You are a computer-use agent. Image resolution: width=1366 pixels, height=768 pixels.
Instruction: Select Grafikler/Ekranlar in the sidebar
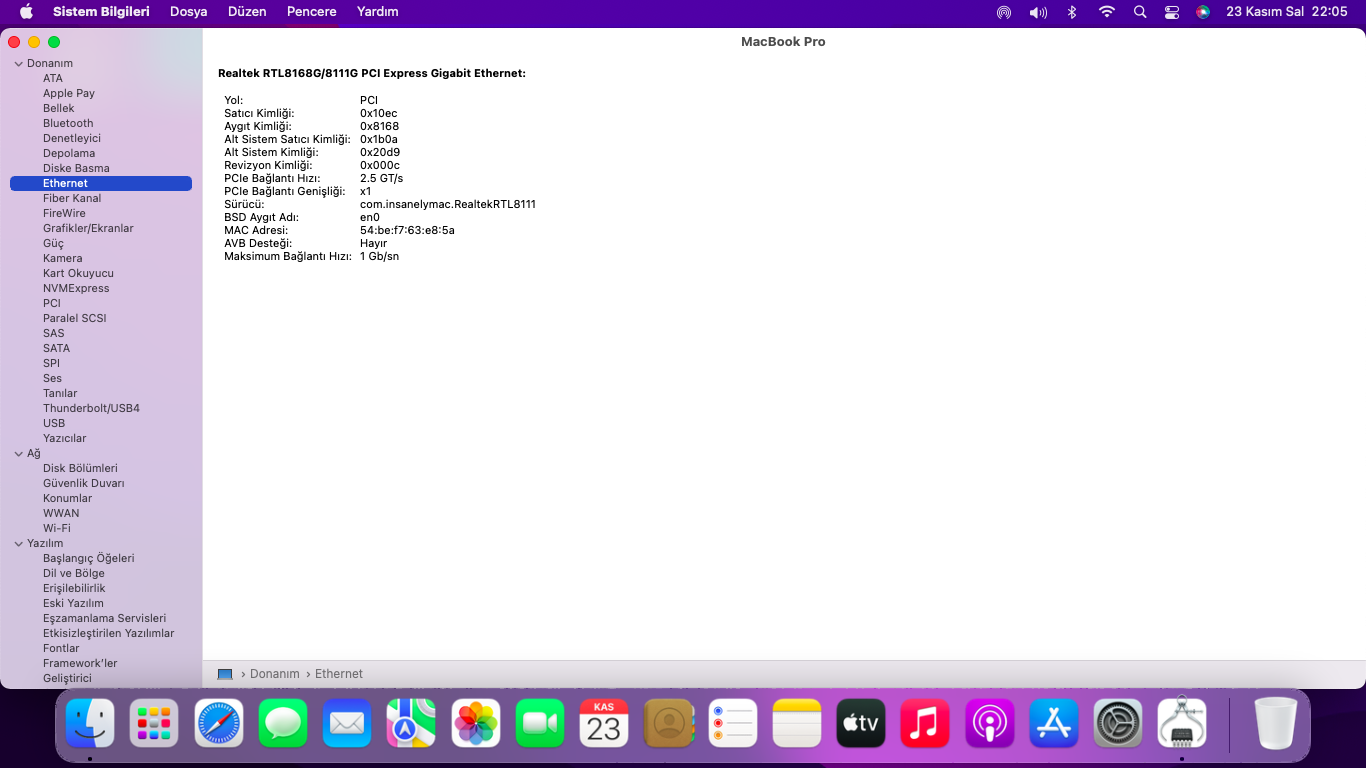coord(88,228)
